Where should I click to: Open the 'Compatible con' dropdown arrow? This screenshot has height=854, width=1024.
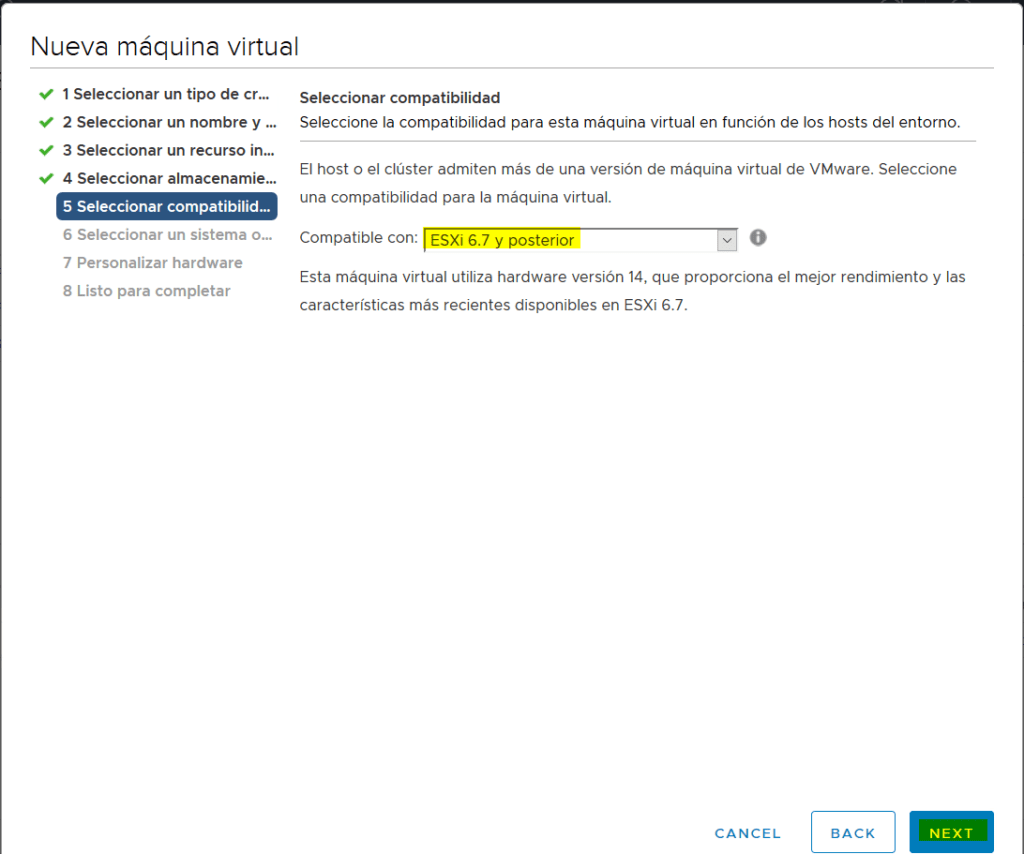coord(727,239)
